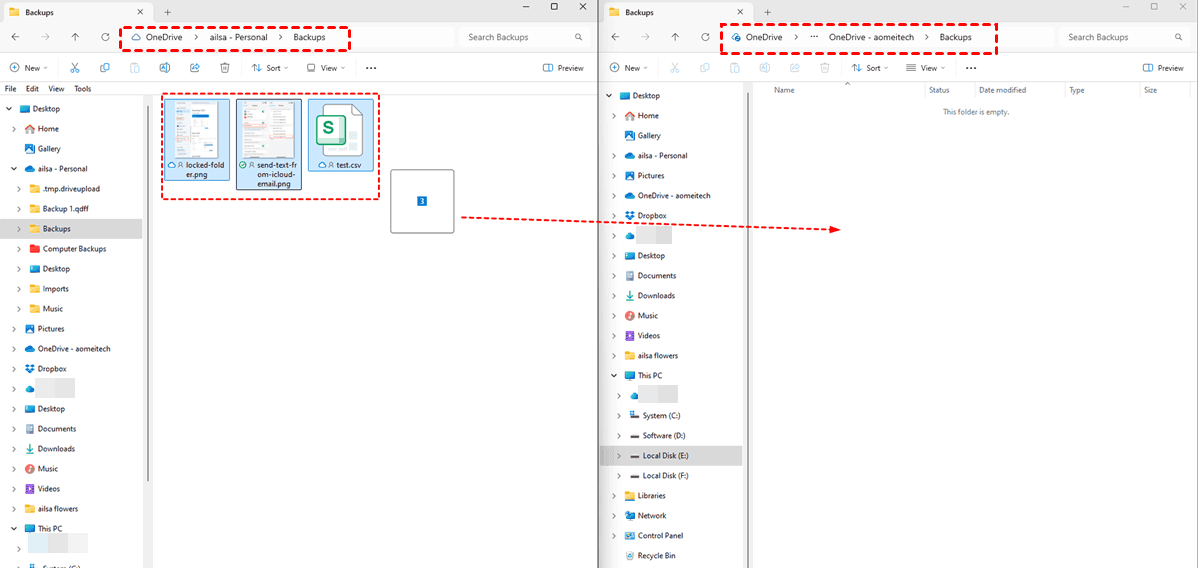1198x568 pixels.
Task: Open Sort dropdown in left window
Action: (x=270, y=68)
